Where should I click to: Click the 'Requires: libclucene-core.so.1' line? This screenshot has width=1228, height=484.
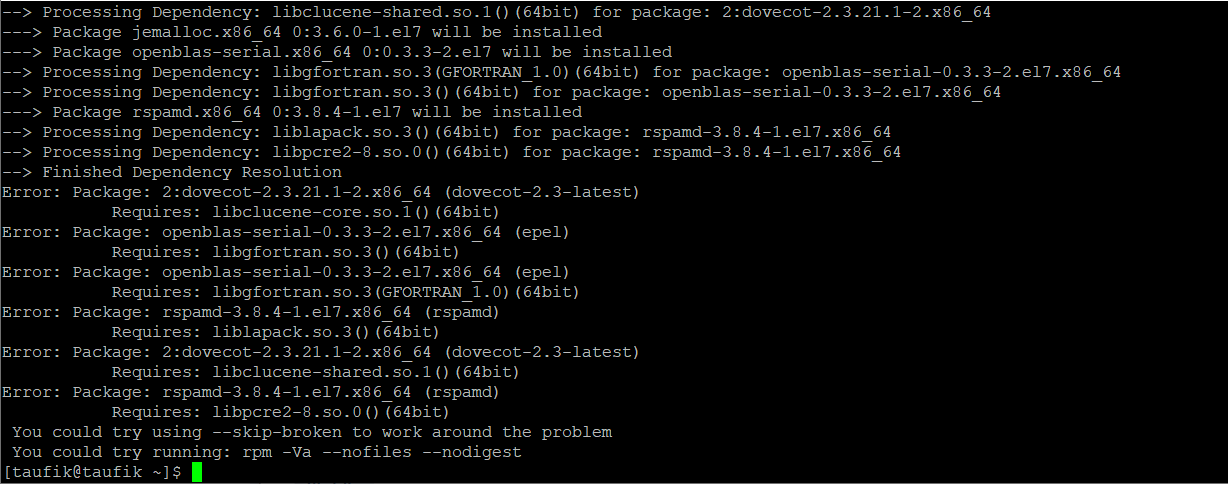[305, 212]
